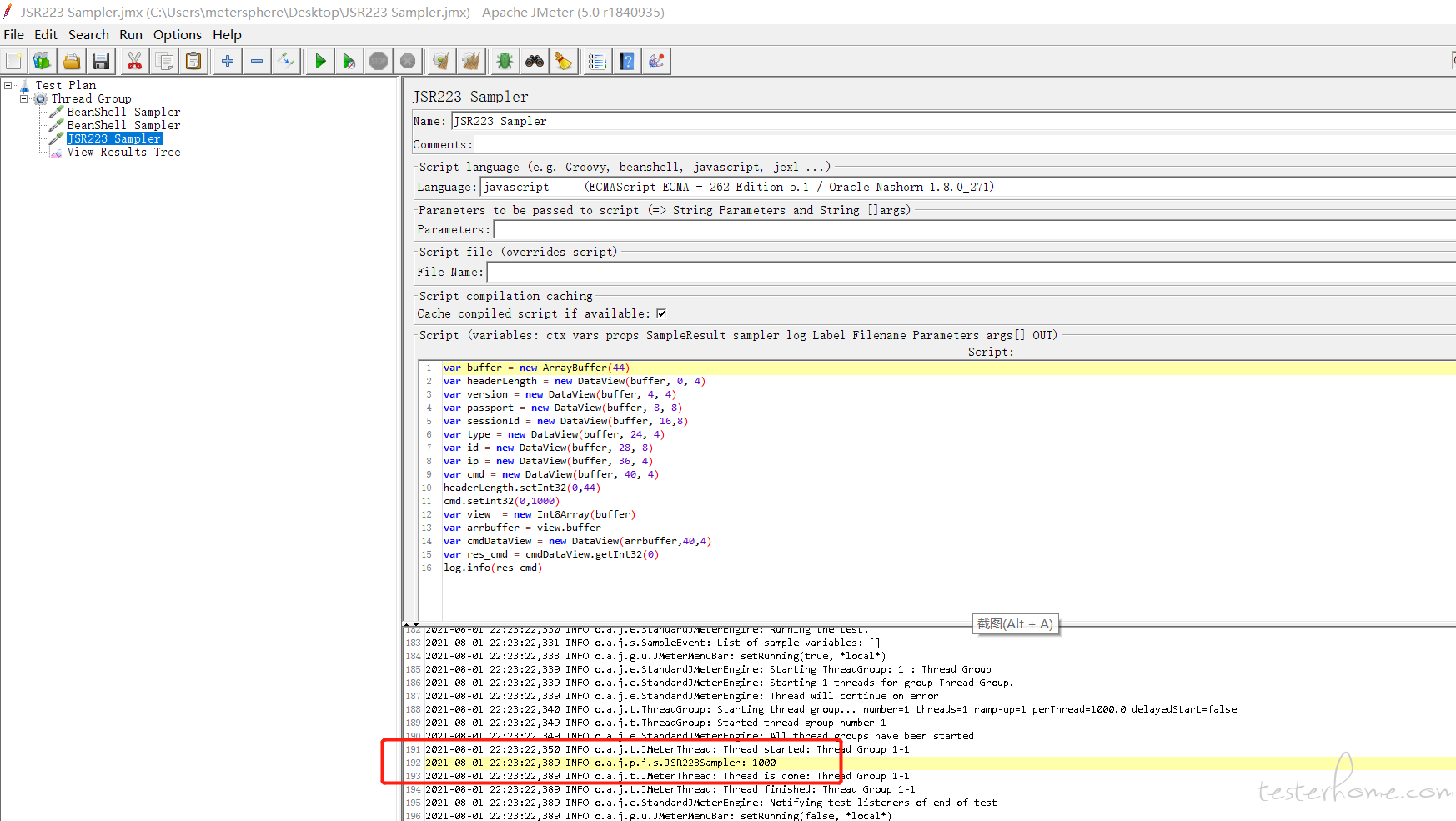Click script line 'log.info(res_cmd)'
The image size is (1456, 821).
[x=492, y=568]
